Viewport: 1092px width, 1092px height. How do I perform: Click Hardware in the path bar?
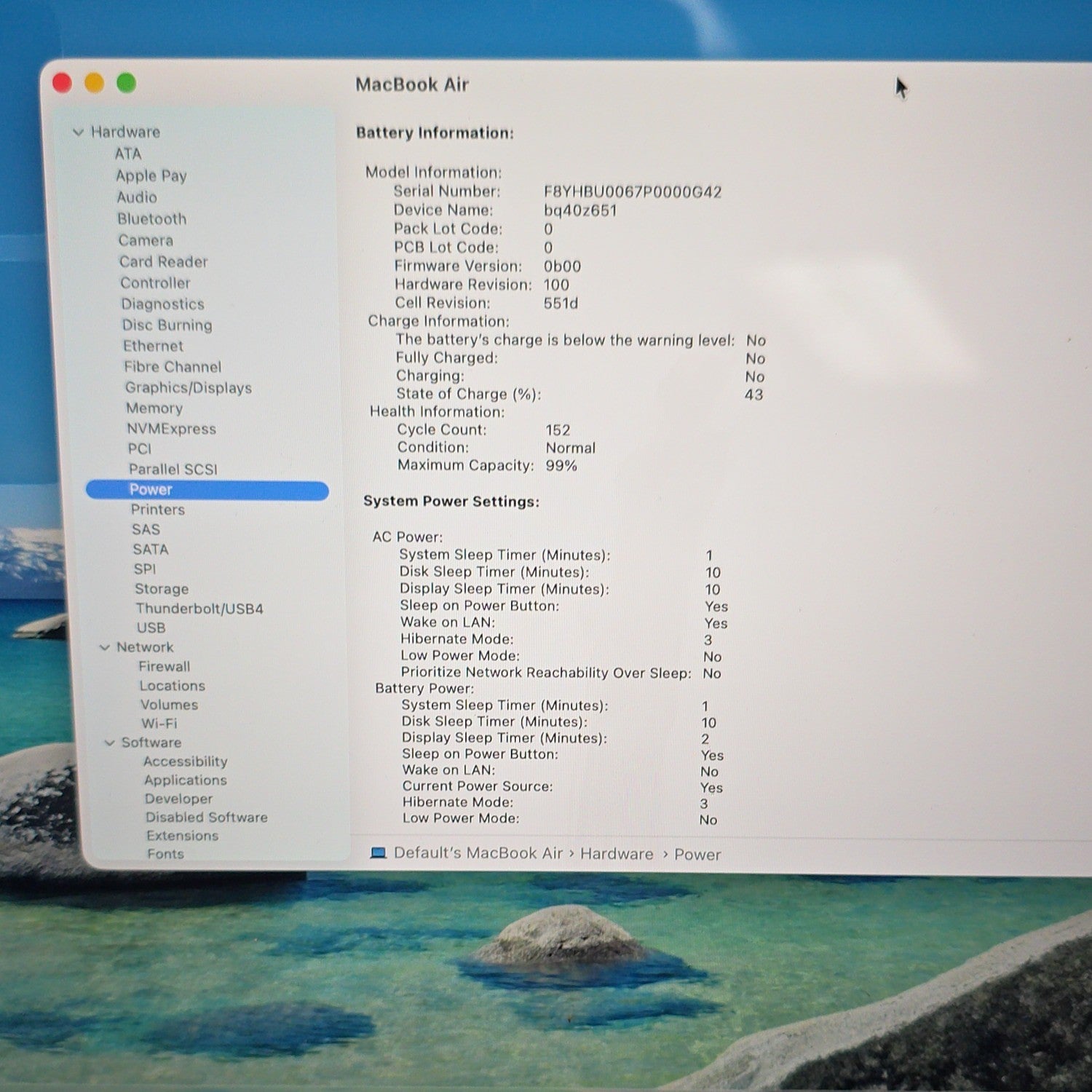(x=617, y=854)
